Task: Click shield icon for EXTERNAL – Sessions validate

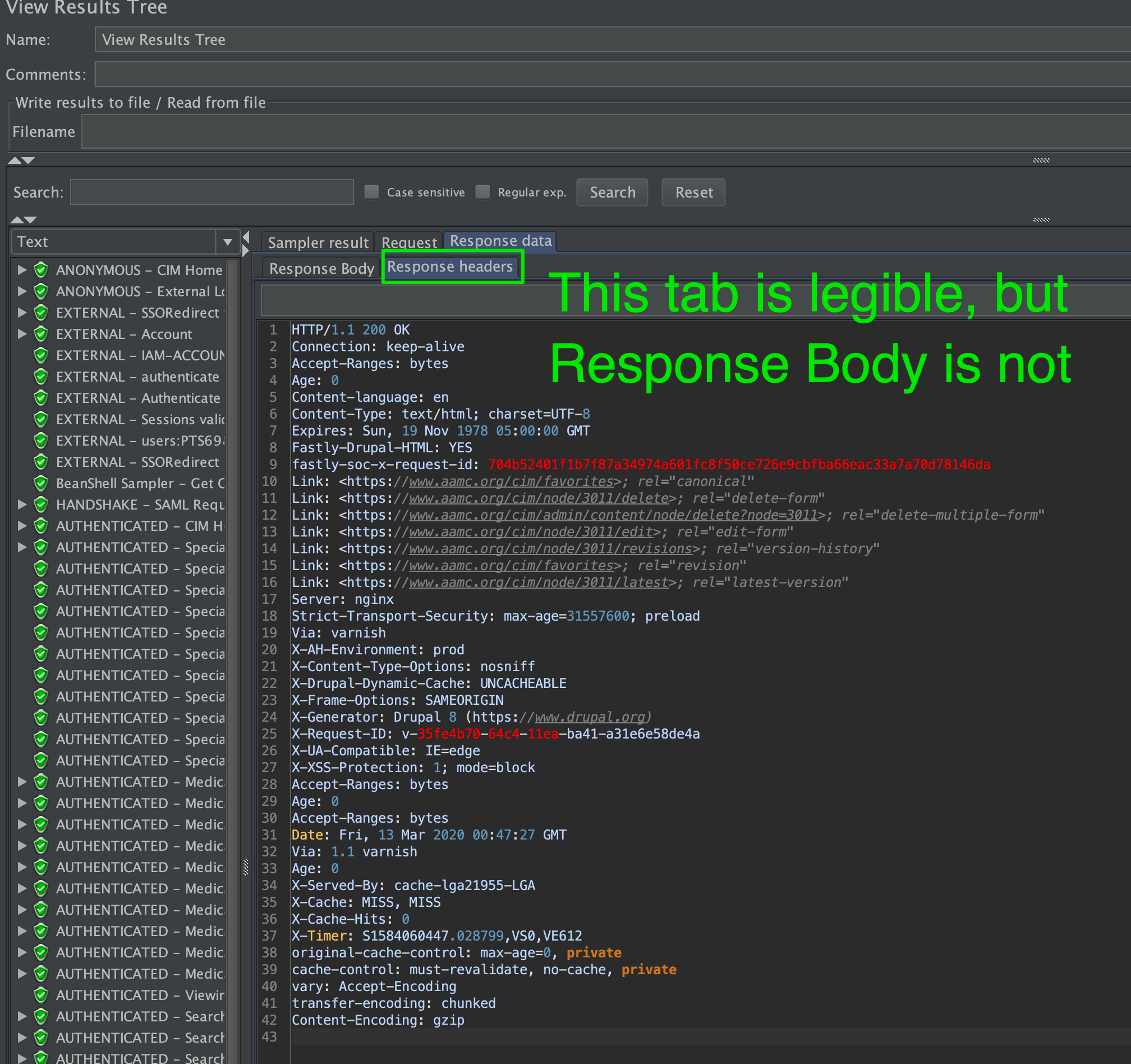Action: tap(41, 419)
